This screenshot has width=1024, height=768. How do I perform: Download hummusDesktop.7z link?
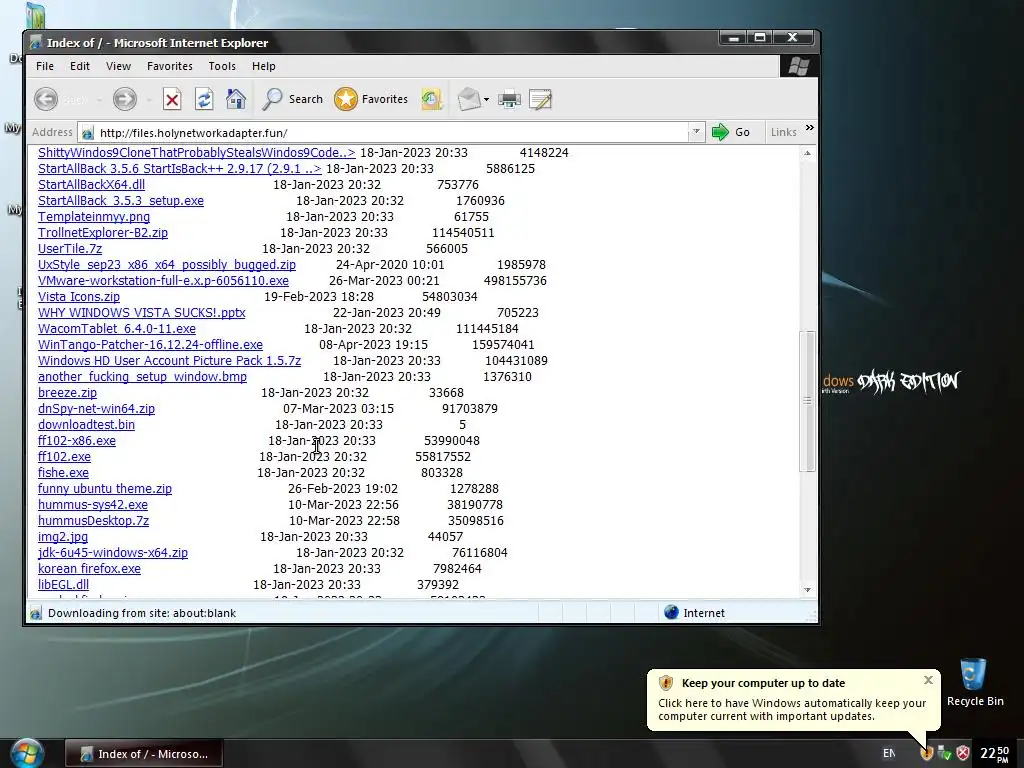tap(93, 520)
